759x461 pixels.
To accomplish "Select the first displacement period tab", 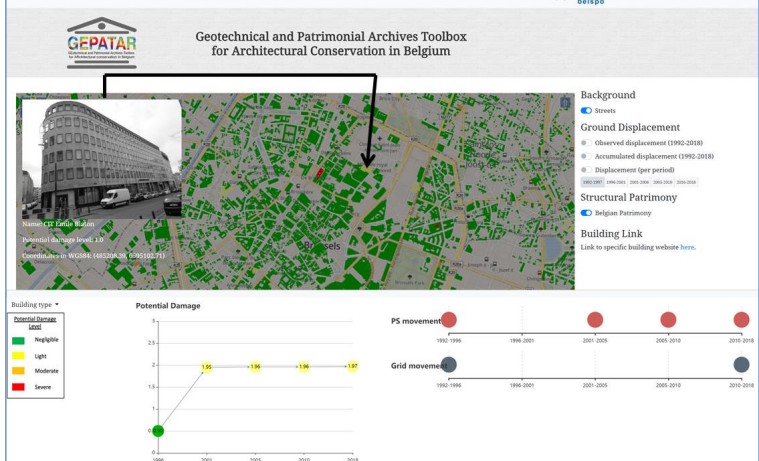I will 592,182.
